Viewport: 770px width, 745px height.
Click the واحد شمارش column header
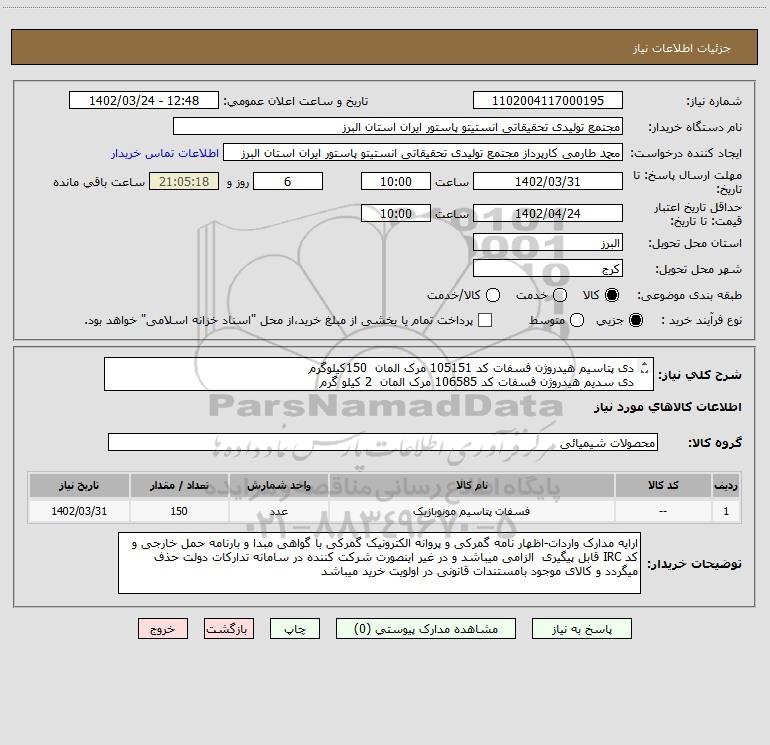(278, 485)
